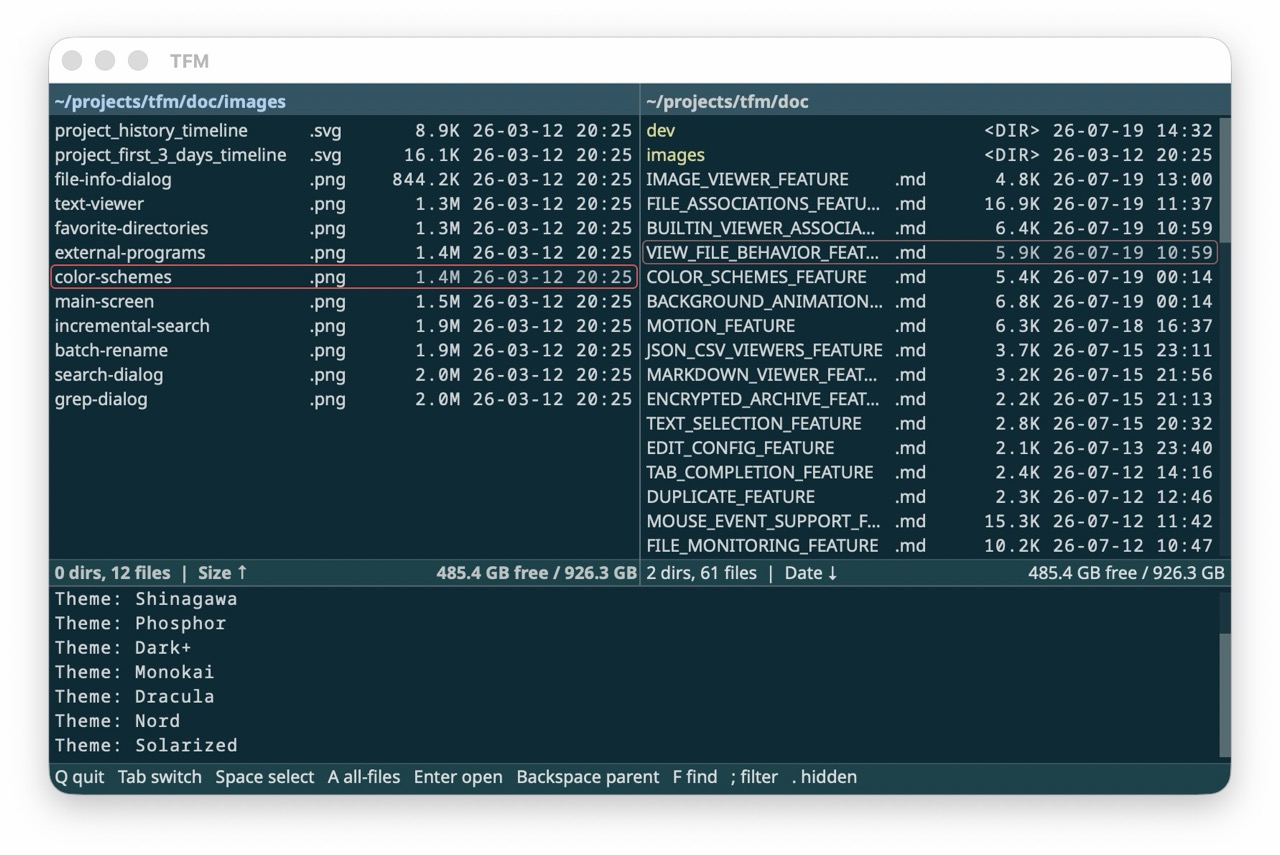Click the ~/projects/tfm/doc path header of right pane
Screen dimensions: 1280x855
tap(727, 102)
